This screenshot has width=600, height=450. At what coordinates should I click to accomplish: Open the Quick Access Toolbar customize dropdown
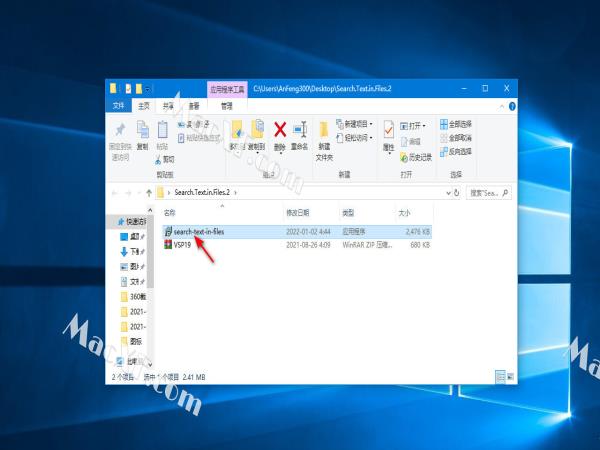(148, 89)
